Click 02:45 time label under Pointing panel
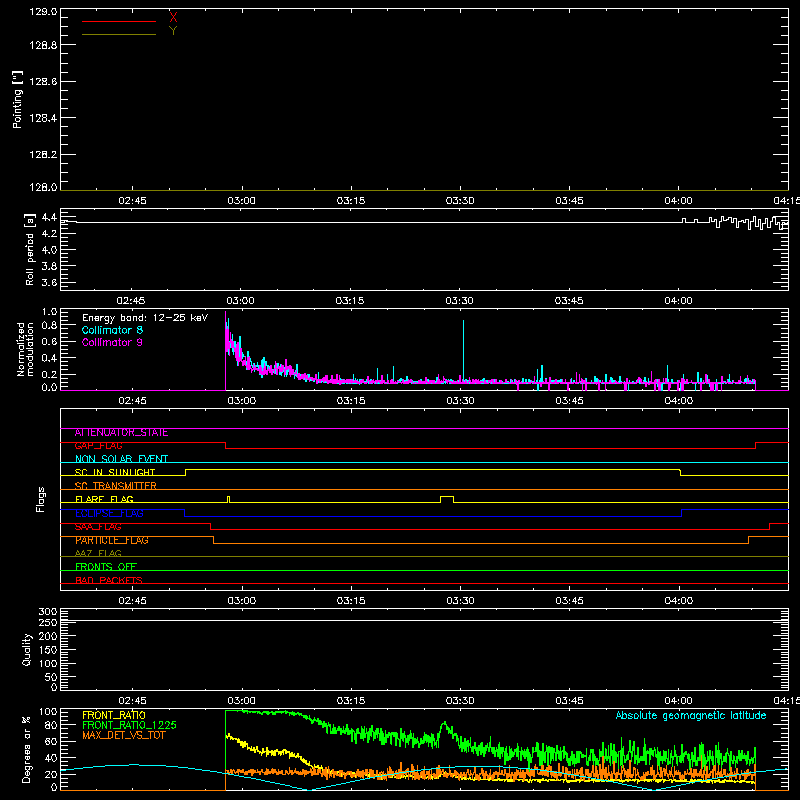 click(132, 201)
